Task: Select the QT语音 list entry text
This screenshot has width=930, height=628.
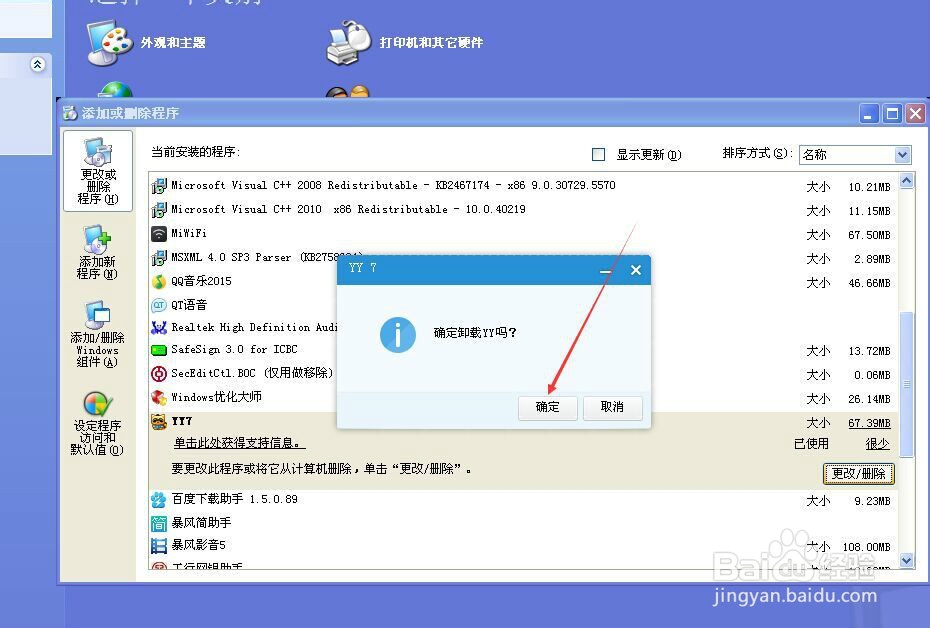Action: click(189, 305)
